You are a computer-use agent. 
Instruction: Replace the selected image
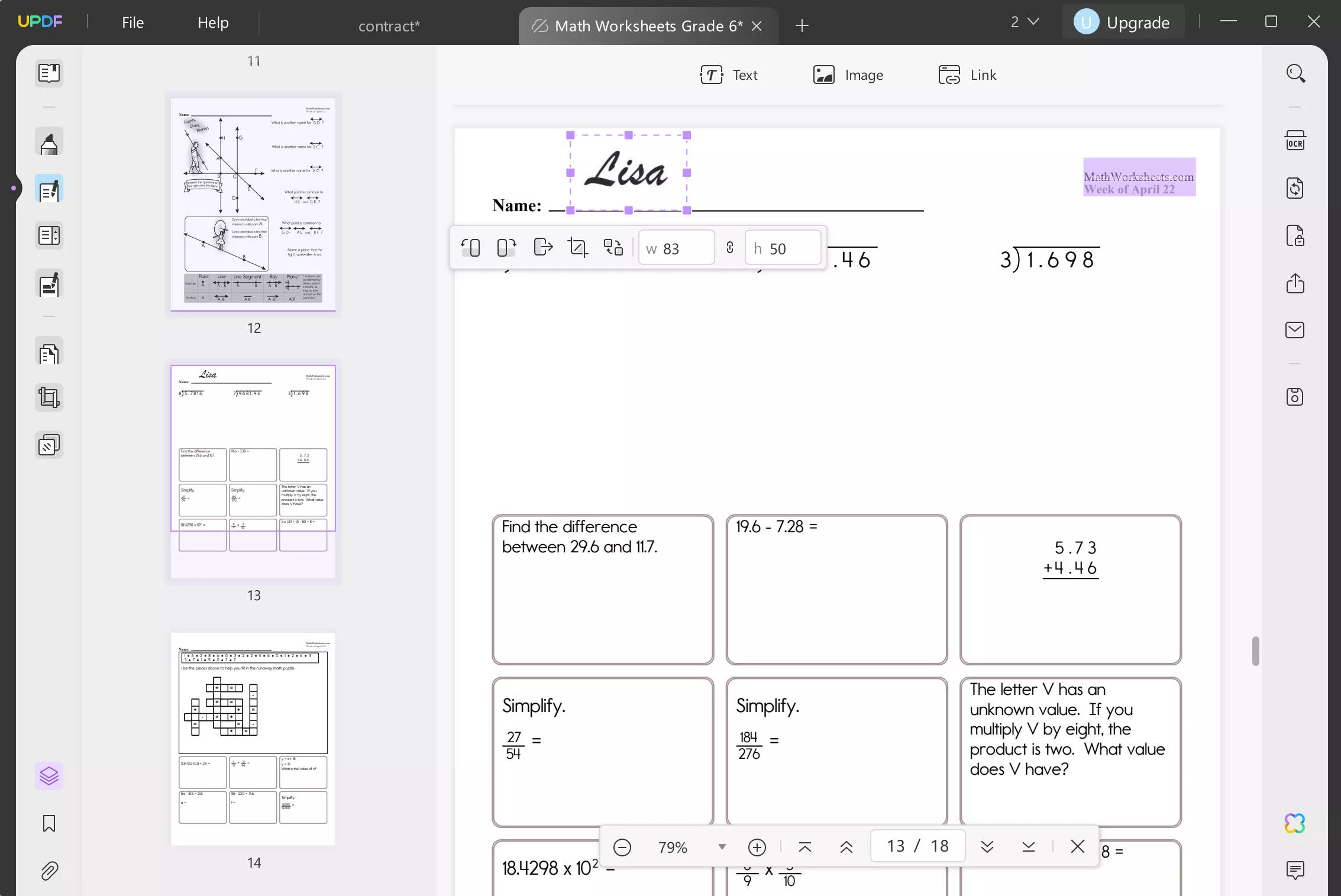[x=613, y=247]
